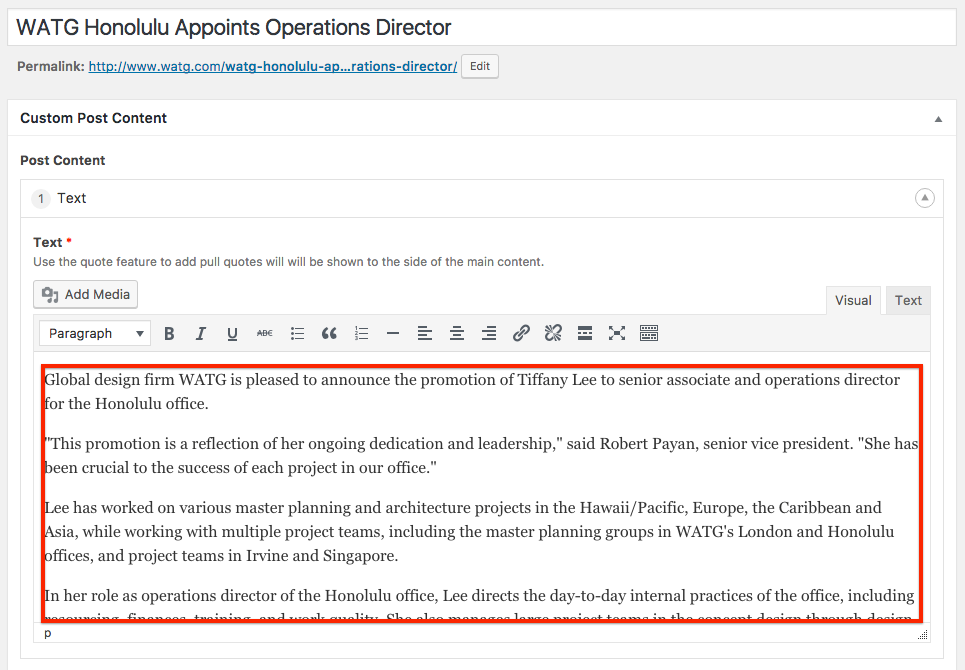Screen dimensions: 965x670
Task: Insert a horizontal line
Action: point(393,334)
